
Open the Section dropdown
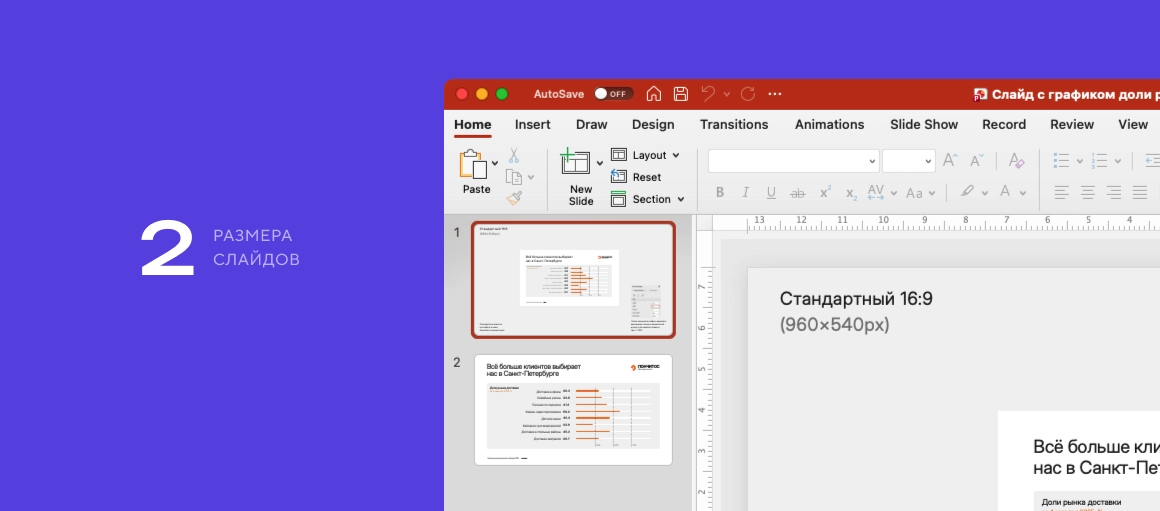click(x=648, y=199)
